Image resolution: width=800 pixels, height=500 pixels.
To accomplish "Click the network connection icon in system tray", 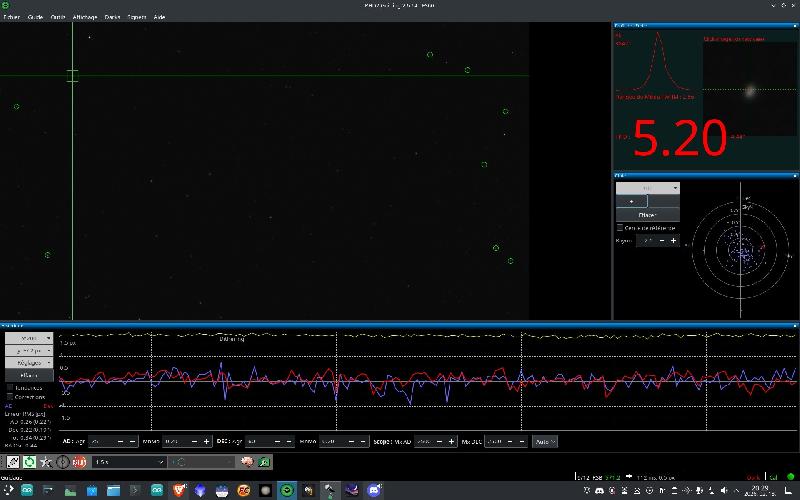I will click(687, 491).
